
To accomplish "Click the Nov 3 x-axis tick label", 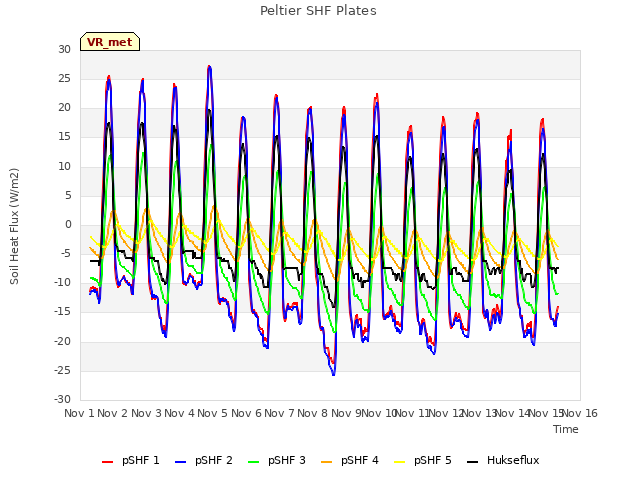I will point(146,413).
